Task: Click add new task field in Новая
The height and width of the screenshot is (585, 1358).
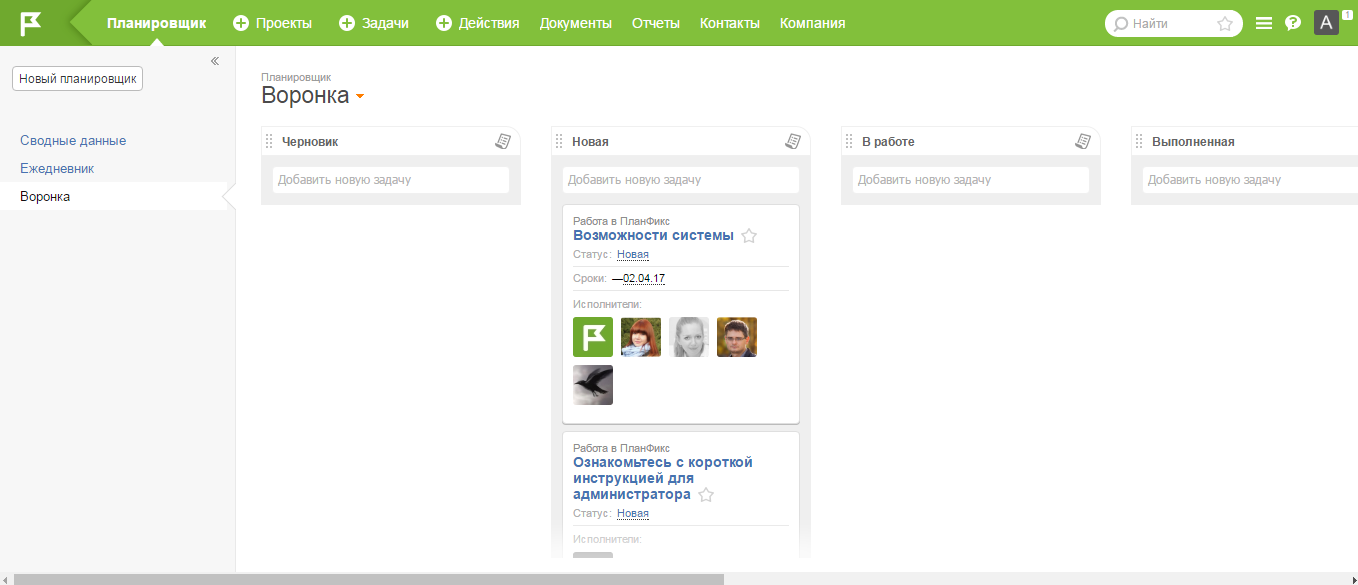Action: [x=681, y=180]
